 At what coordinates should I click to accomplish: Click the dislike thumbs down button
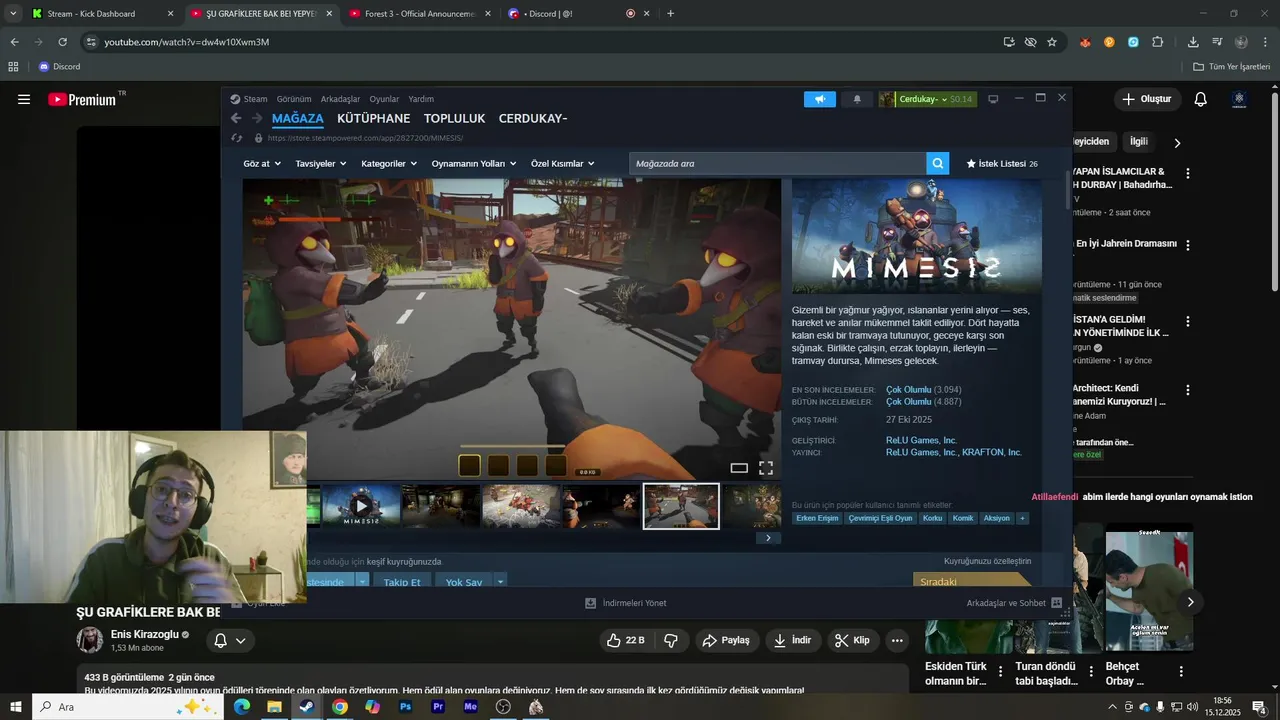tap(671, 640)
